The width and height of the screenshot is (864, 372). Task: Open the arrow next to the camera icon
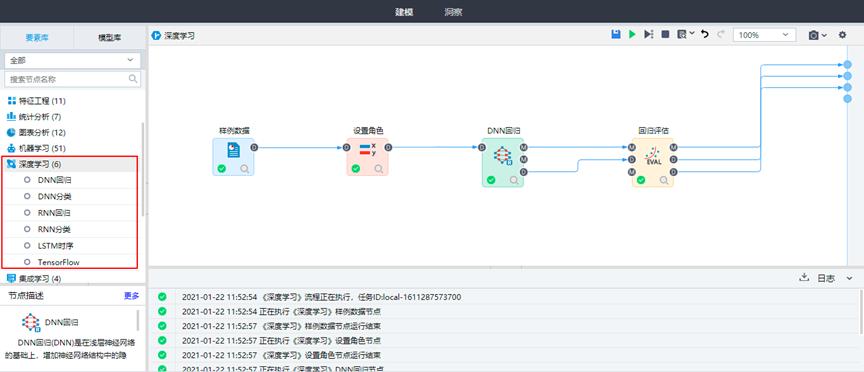tap(824, 35)
